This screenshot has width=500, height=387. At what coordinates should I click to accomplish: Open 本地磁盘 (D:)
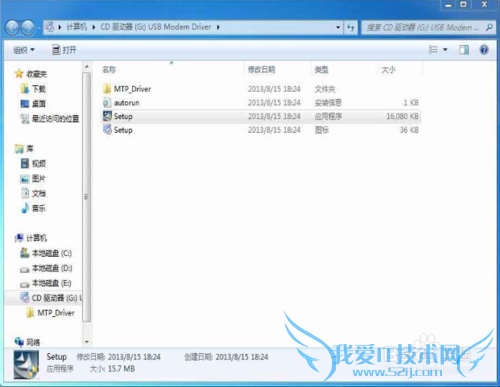tap(52, 268)
